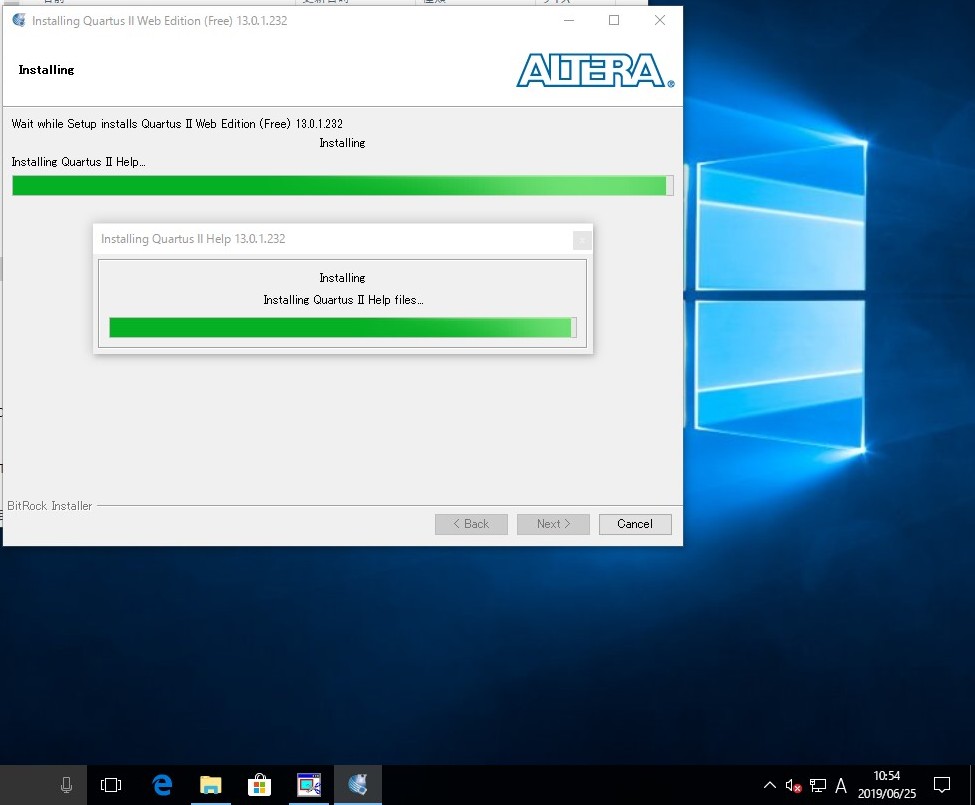Open Snipping Tool from the taskbar
The height and width of the screenshot is (805, 975).
(308, 785)
